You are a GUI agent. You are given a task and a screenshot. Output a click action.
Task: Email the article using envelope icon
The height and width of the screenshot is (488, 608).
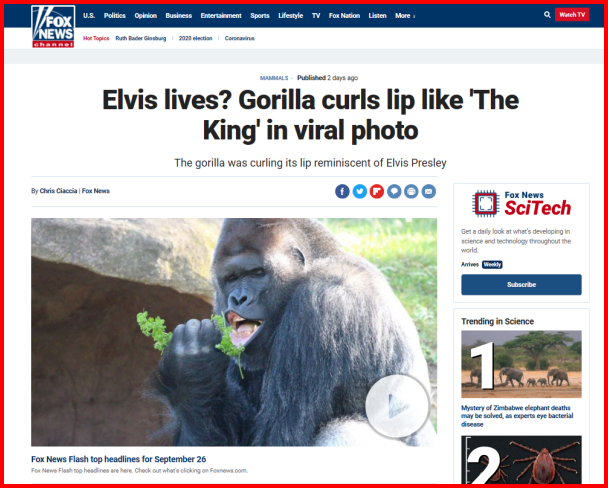(x=428, y=191)
